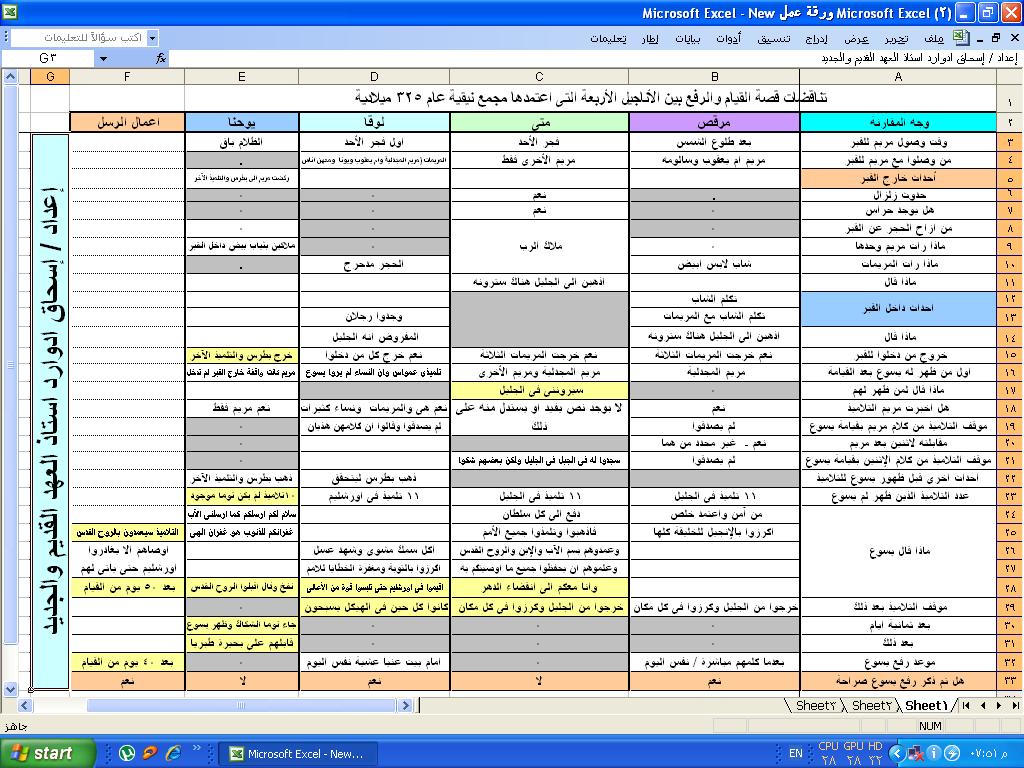Click inside the formula bar text
The height and width of the screenshot is (768, 1024).
[x=600, y=59]
